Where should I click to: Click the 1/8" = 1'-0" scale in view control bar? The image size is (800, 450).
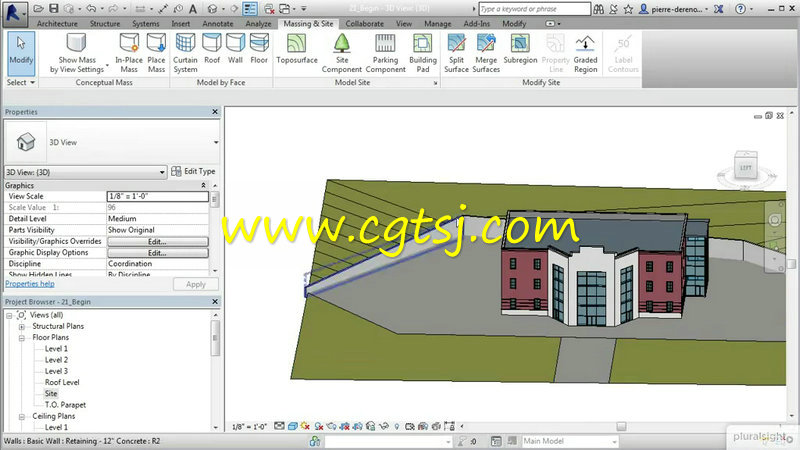(249, 426)
